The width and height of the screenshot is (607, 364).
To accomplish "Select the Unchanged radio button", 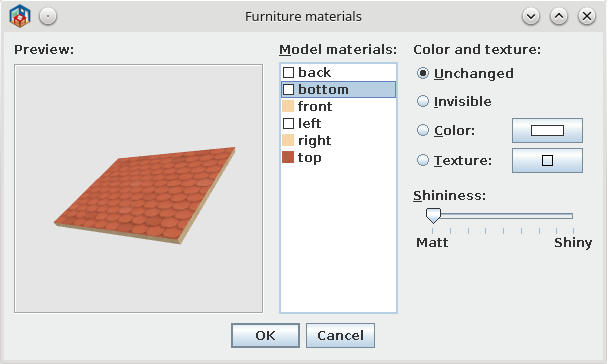I will pos(423,73).
